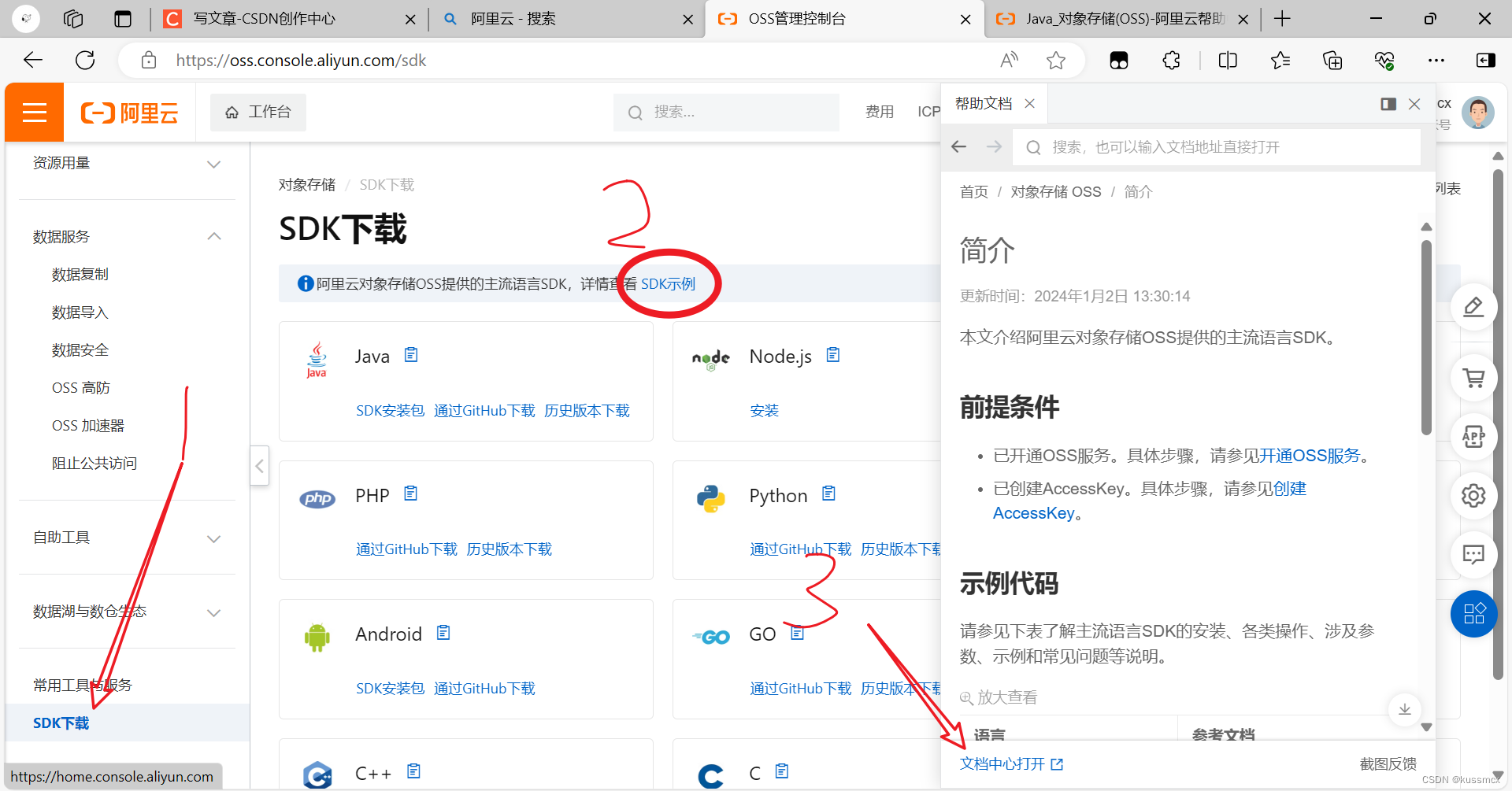1512x791 pixels.
Task: Go back in help document panel
Action: tap(959, 147)
